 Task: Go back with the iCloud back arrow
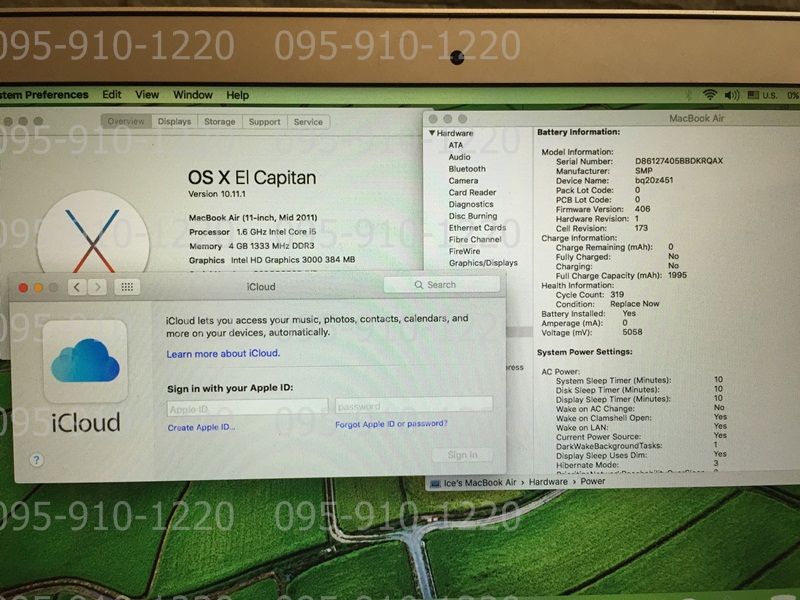[x=77, y=287]
